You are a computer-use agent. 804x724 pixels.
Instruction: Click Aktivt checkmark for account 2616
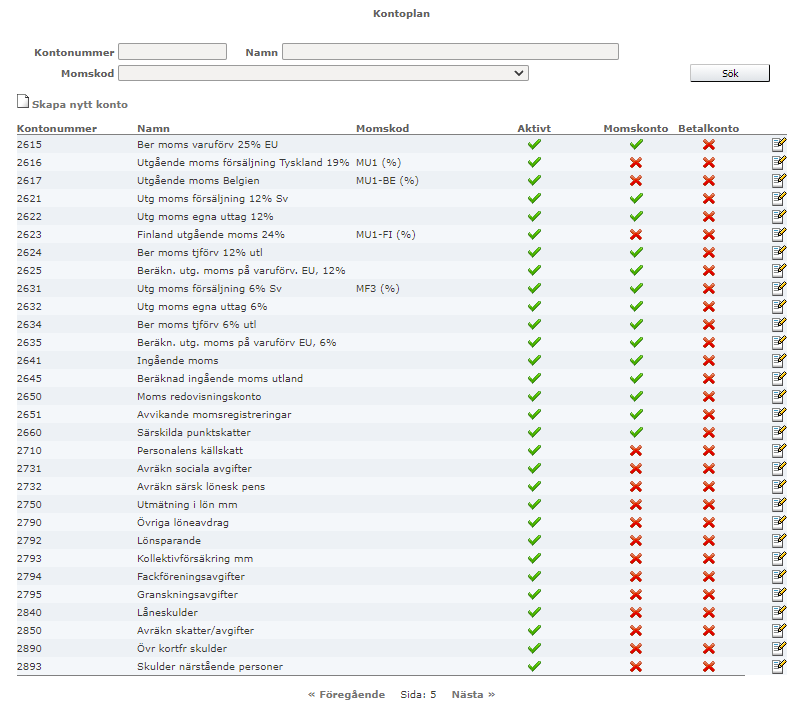point(534,162)
